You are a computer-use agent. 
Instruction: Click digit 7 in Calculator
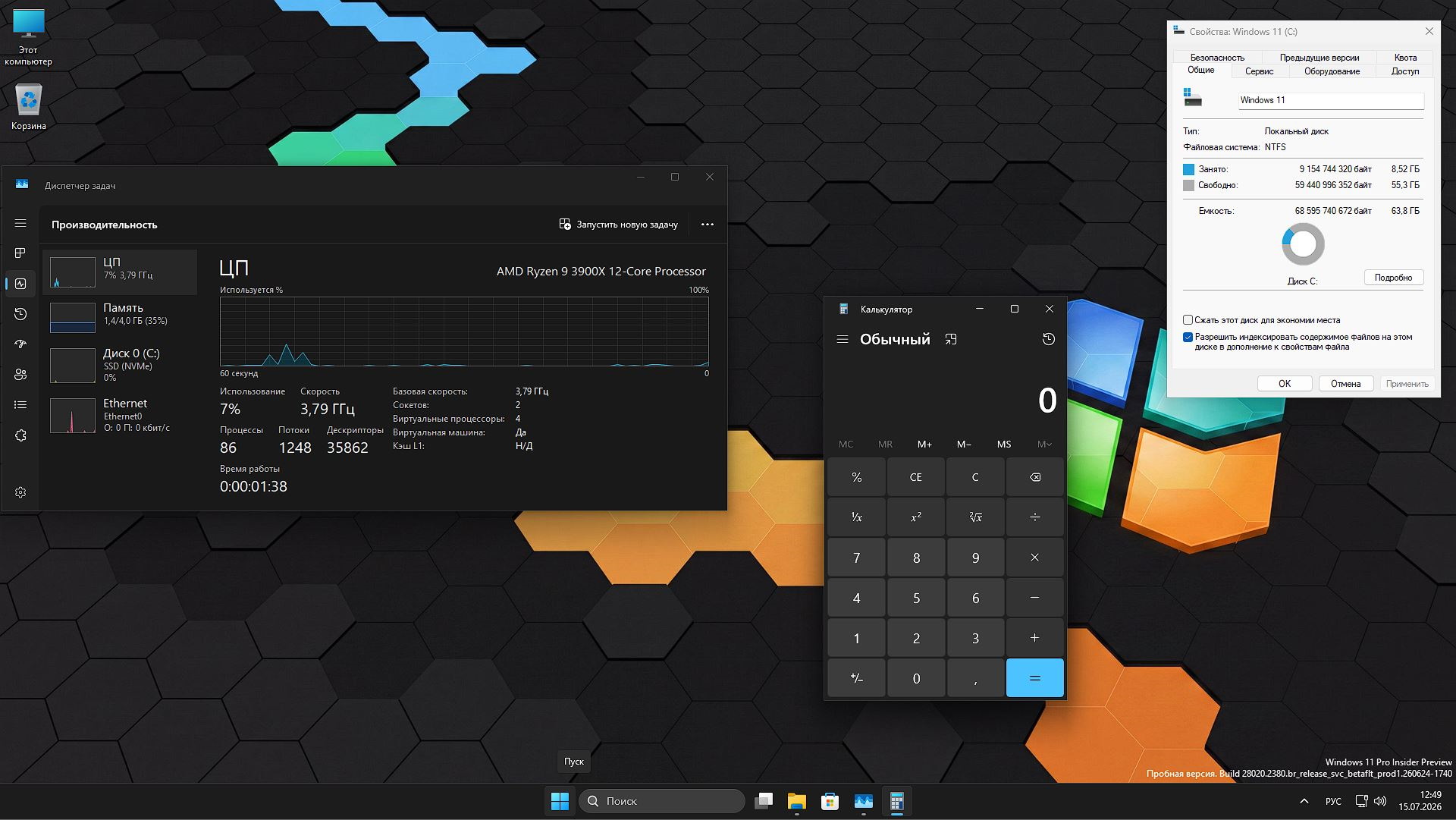[856, 558]
